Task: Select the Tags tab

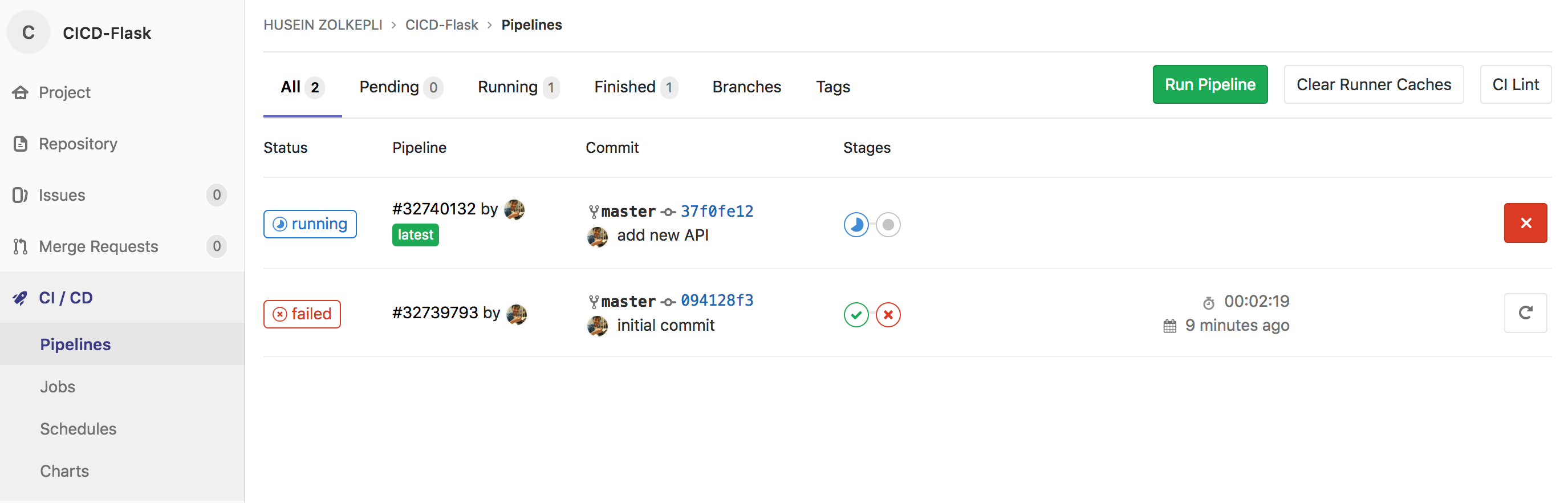Action: point(832,87)
